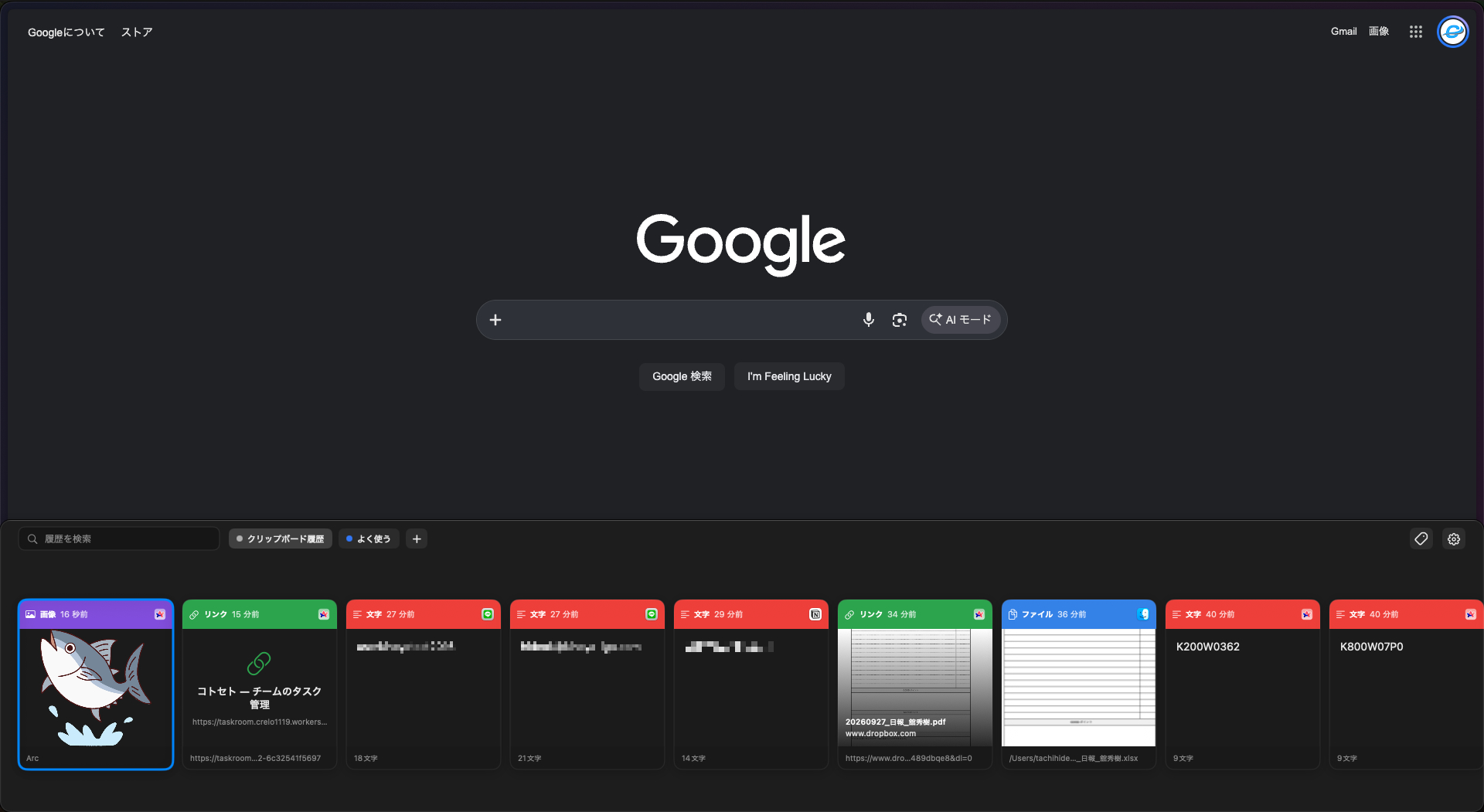This screenshot has width=1484, height=812.
Task: Select the 21文字 text clip card
Action: pyautogui.click(x=587, y=685)
